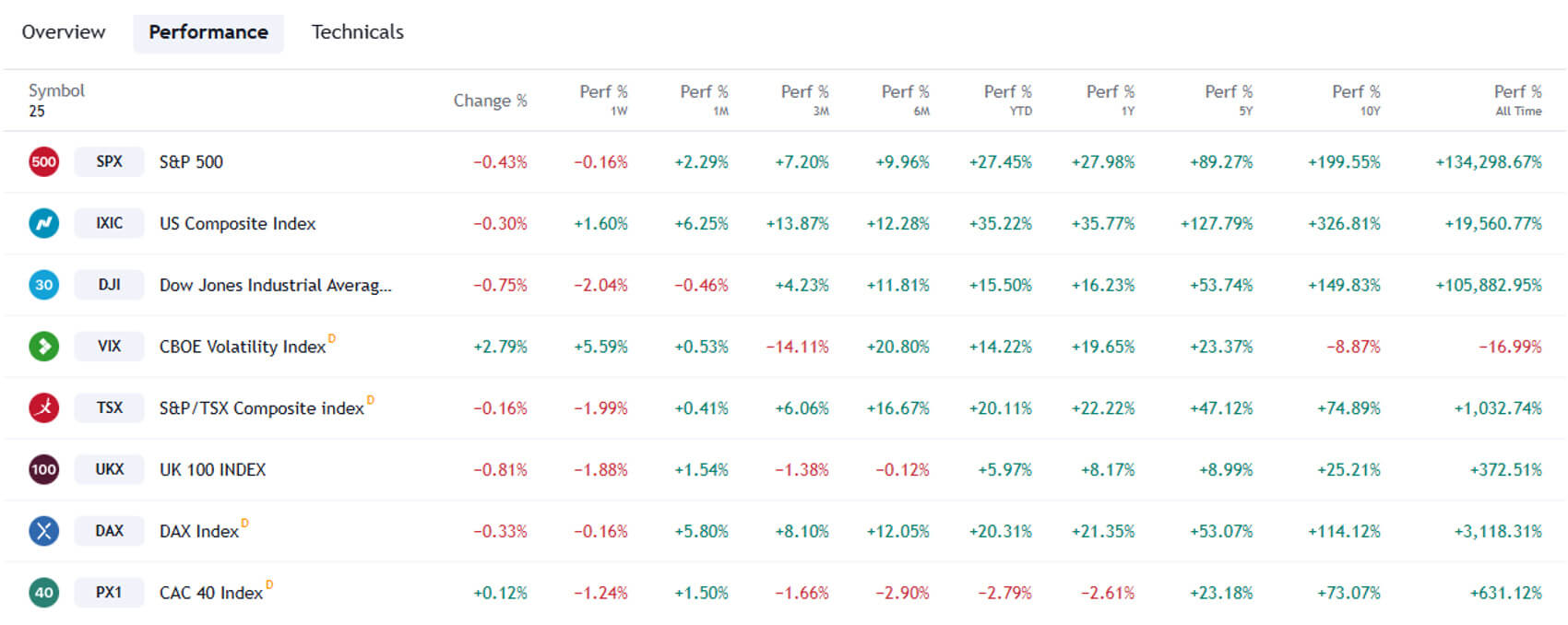Sort by the Symbol column header
Screen dimensions: 1568x625
click(x=56, y=90)
